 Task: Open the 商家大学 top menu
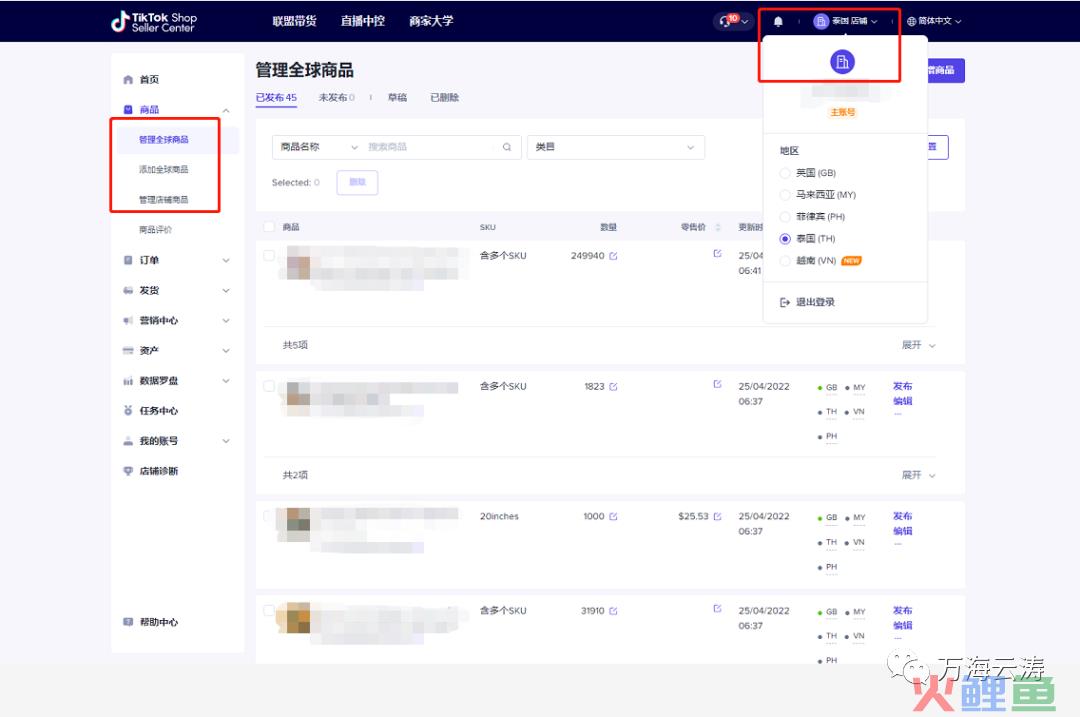[x=431, y=21]
